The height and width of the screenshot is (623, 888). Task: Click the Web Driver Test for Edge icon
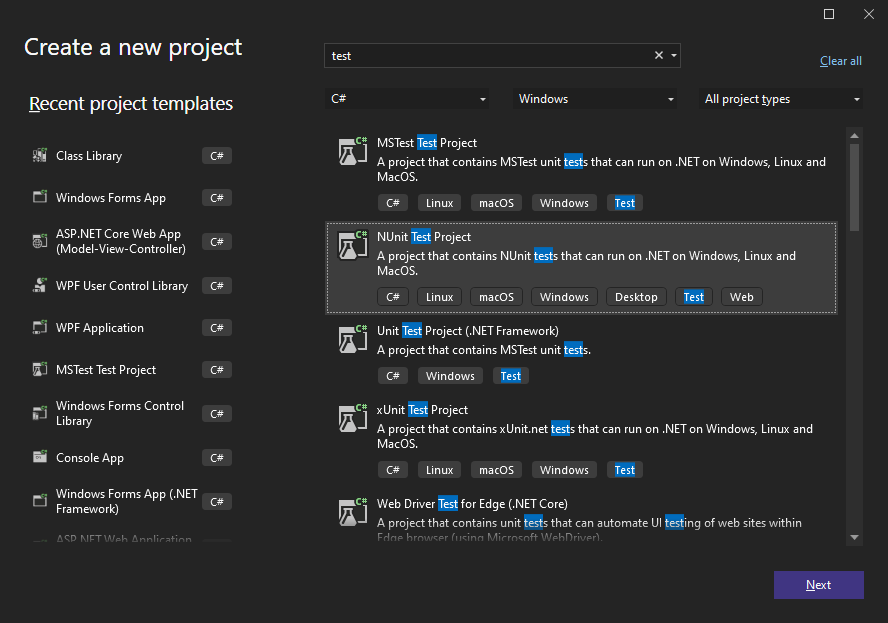click(x=353, y=513)
